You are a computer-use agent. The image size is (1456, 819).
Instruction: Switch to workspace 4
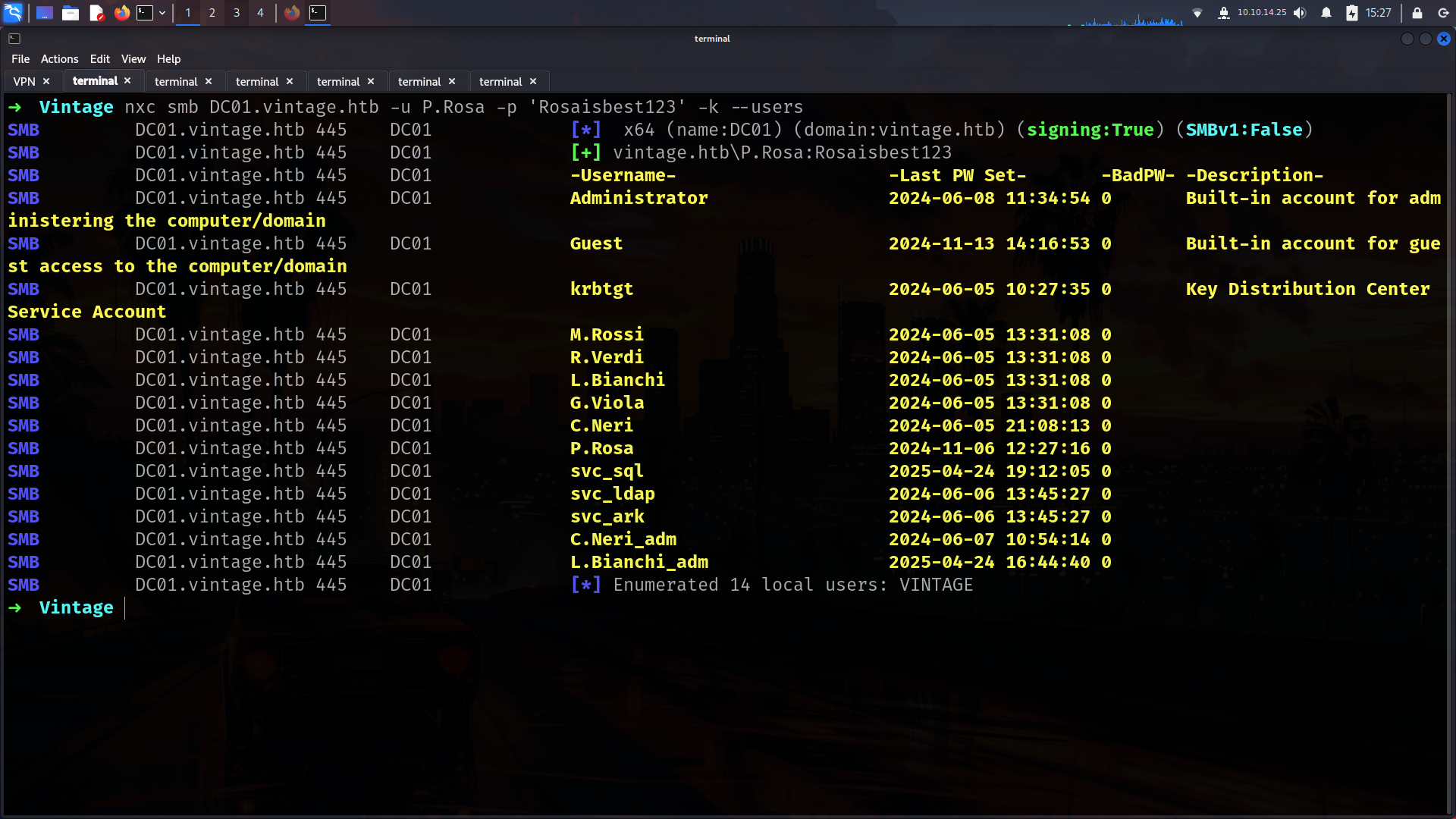260,12
